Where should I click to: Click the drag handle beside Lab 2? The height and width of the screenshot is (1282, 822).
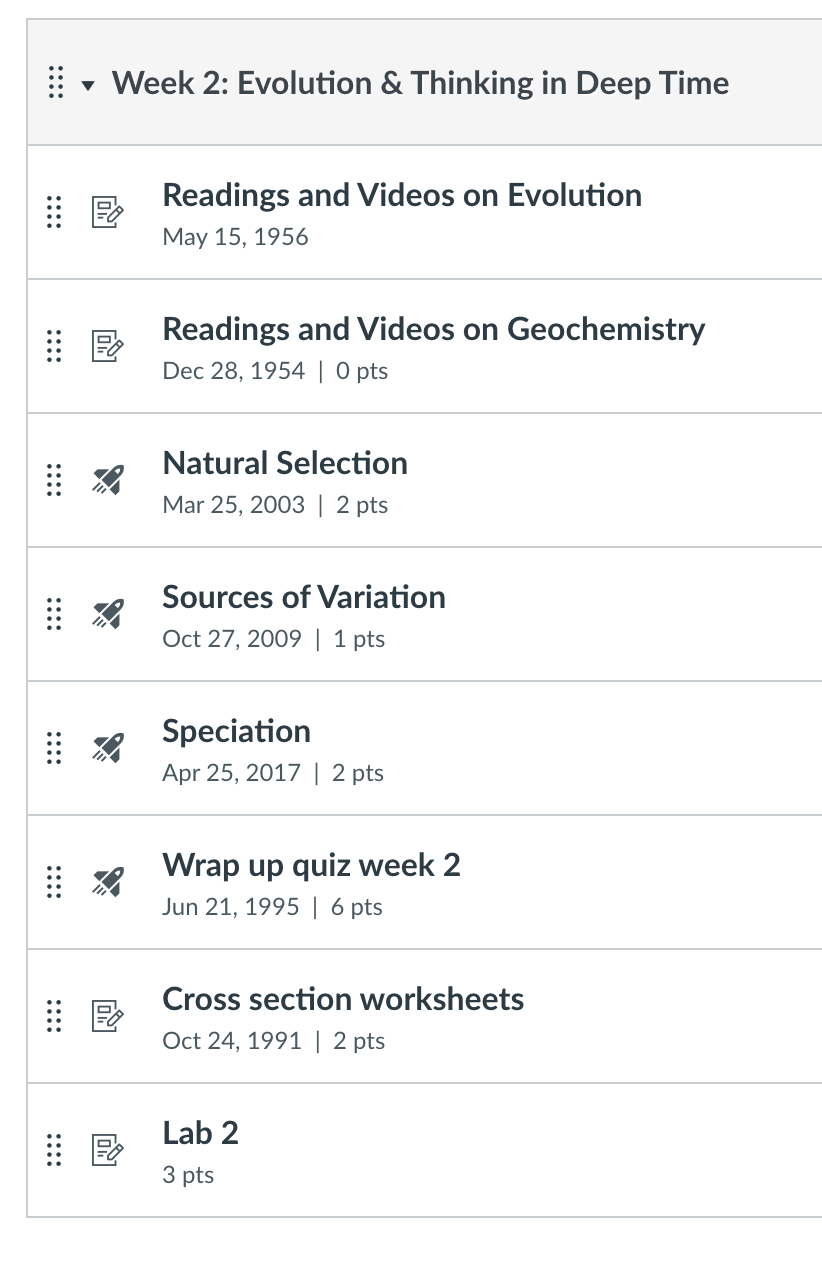tap(55, 1150)
